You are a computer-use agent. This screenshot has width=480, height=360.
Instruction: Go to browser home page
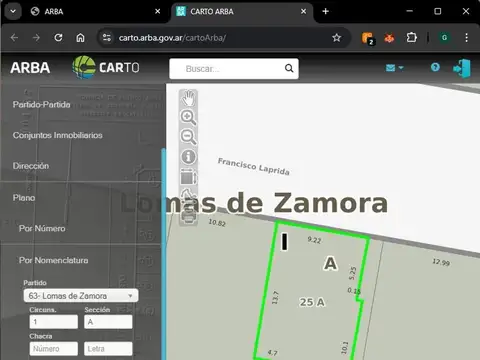pyautogui.click(x=80, y=38)
